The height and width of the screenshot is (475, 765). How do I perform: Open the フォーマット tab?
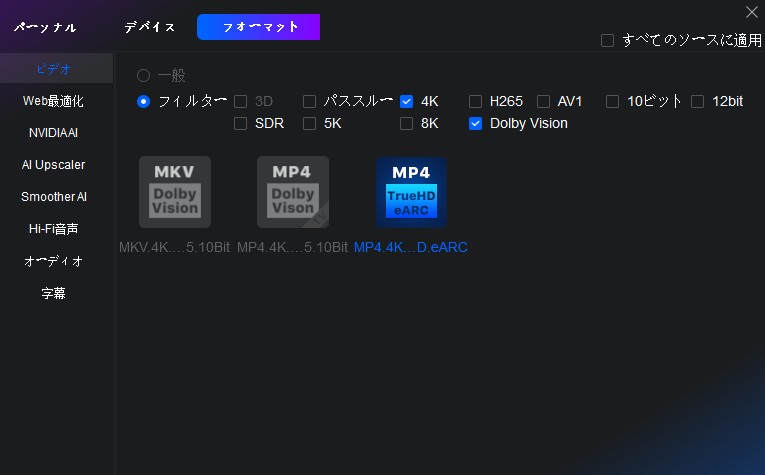[x=259, y=27]
